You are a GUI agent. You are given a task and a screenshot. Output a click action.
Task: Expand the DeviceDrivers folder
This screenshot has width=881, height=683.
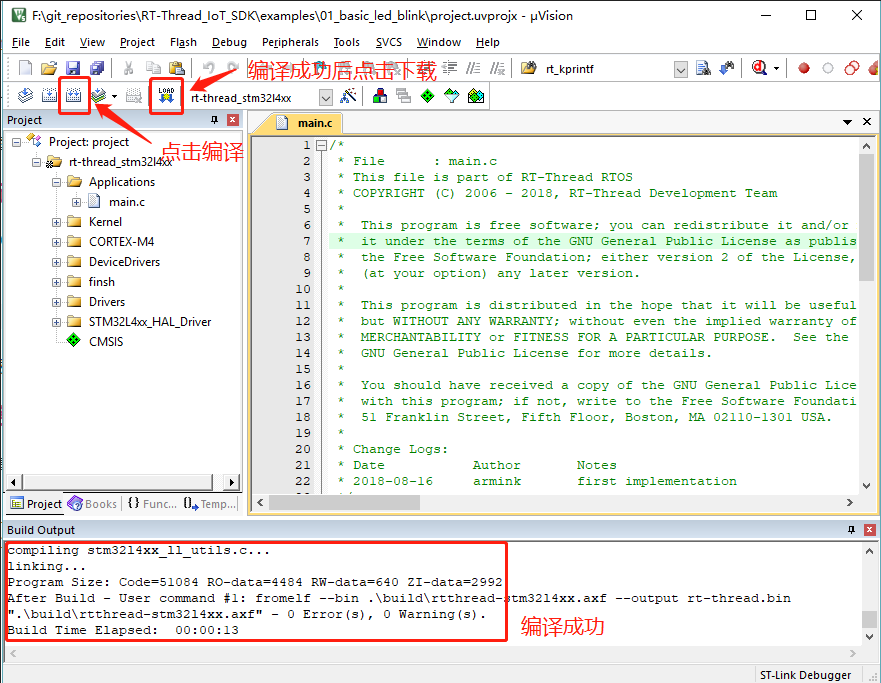pyautogui.click(x=56, y=262)
